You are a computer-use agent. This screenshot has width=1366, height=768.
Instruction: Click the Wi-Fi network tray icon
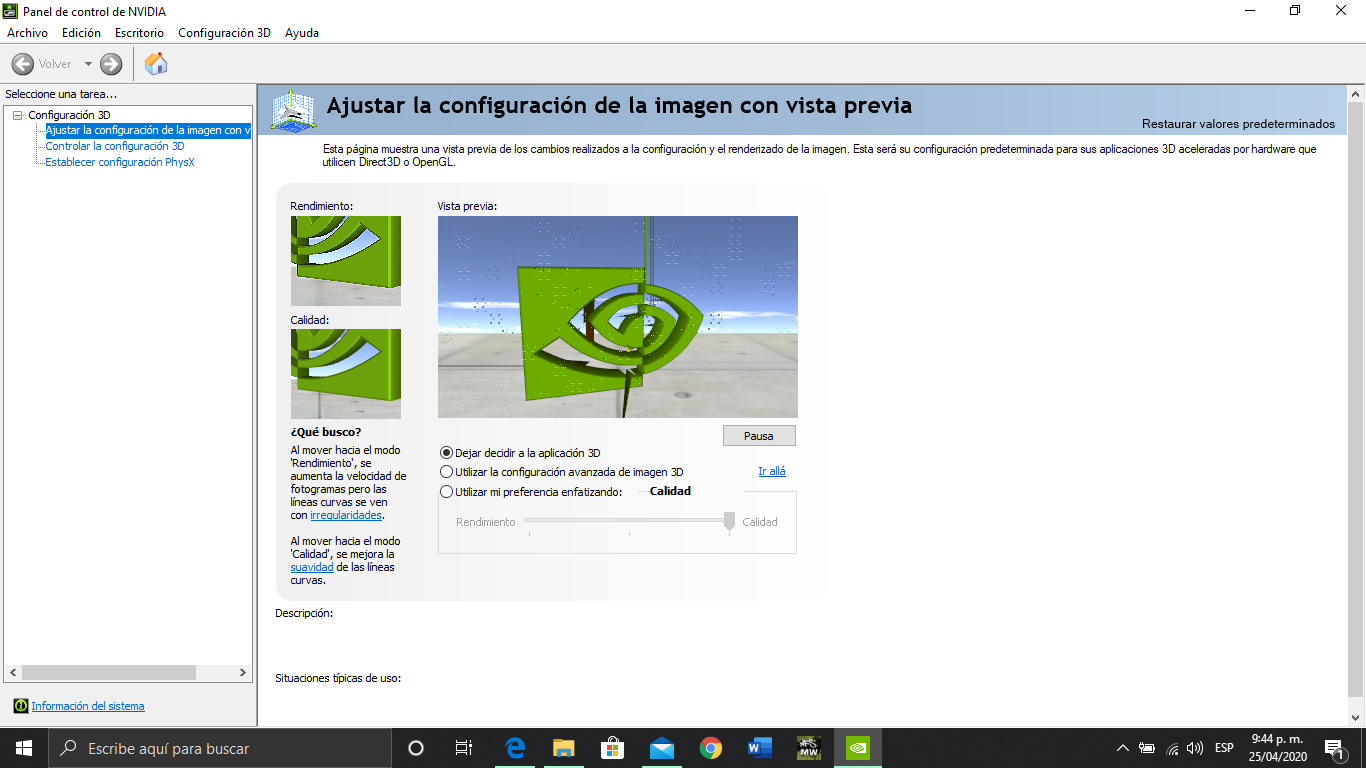[1172, 748]
